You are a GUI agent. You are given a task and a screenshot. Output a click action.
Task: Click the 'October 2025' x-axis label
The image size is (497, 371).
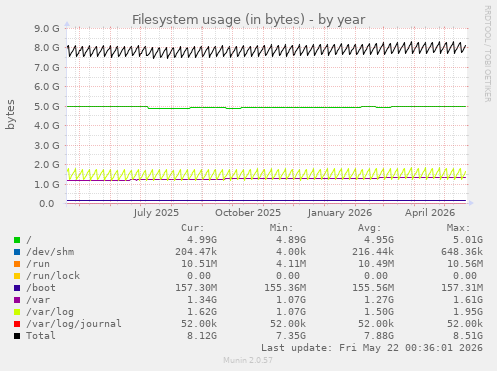(x=248, y=213)
